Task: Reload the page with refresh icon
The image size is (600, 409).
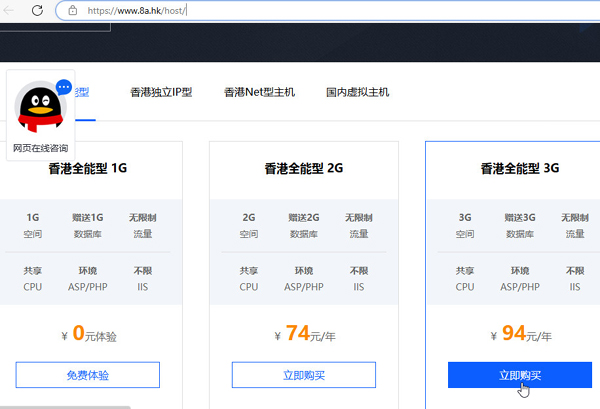Action: coord(37,10)
